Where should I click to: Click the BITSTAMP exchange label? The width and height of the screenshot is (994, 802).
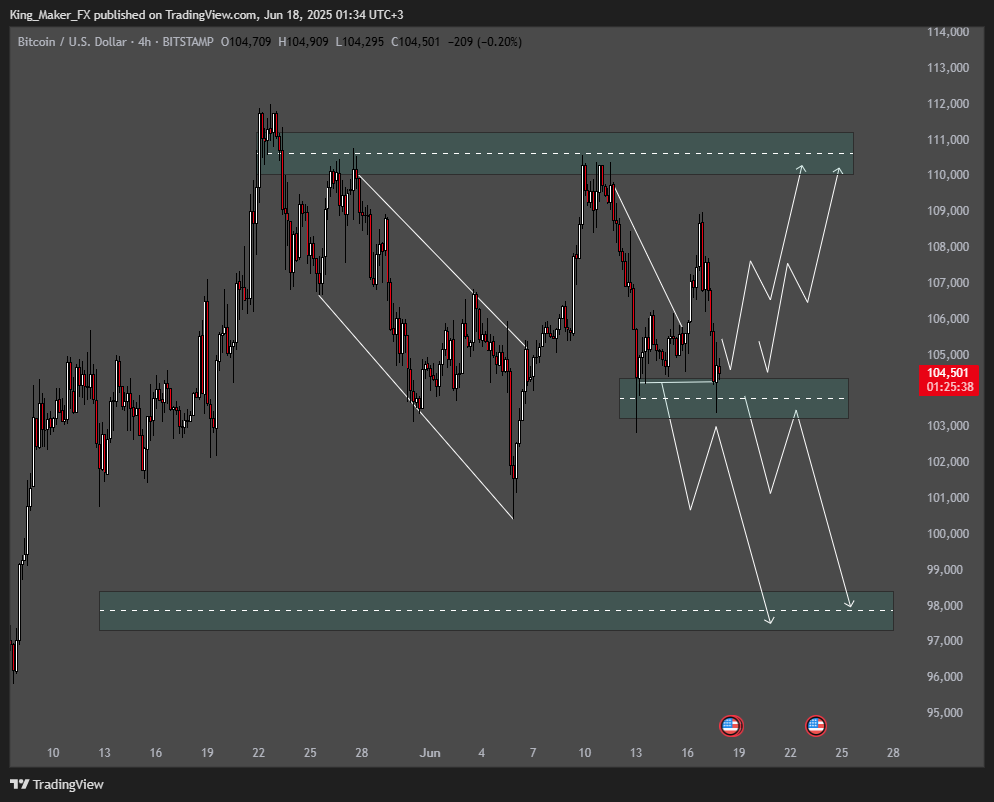click(x=188, y=42)
